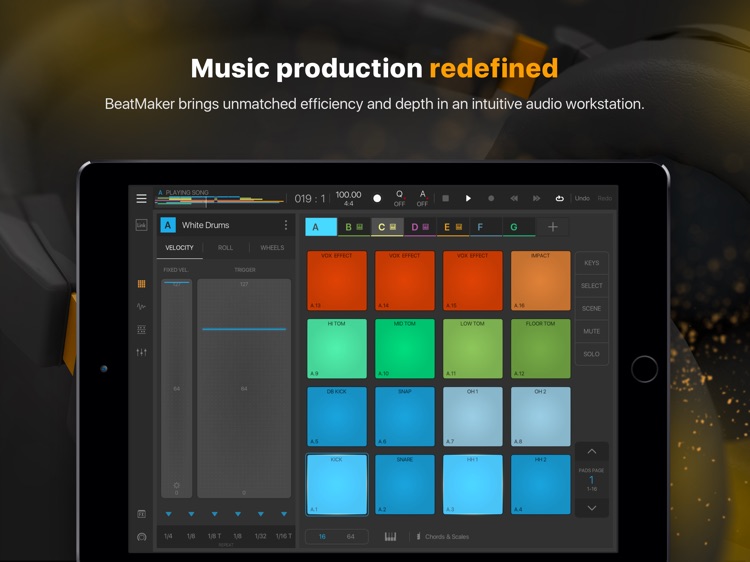Go to next pads page chevron down
The image size is (750, 562).
592,508
